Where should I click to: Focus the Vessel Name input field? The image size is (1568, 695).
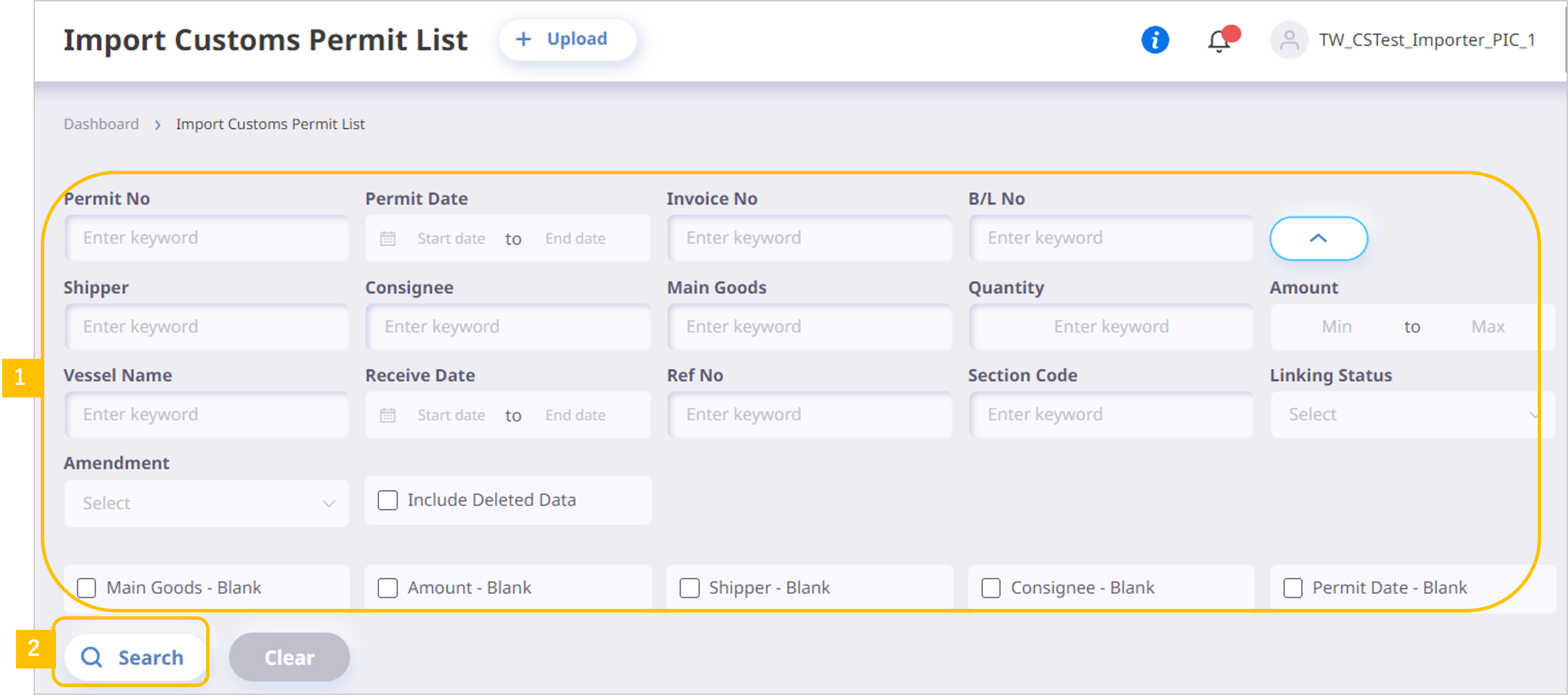pos(206,414)
